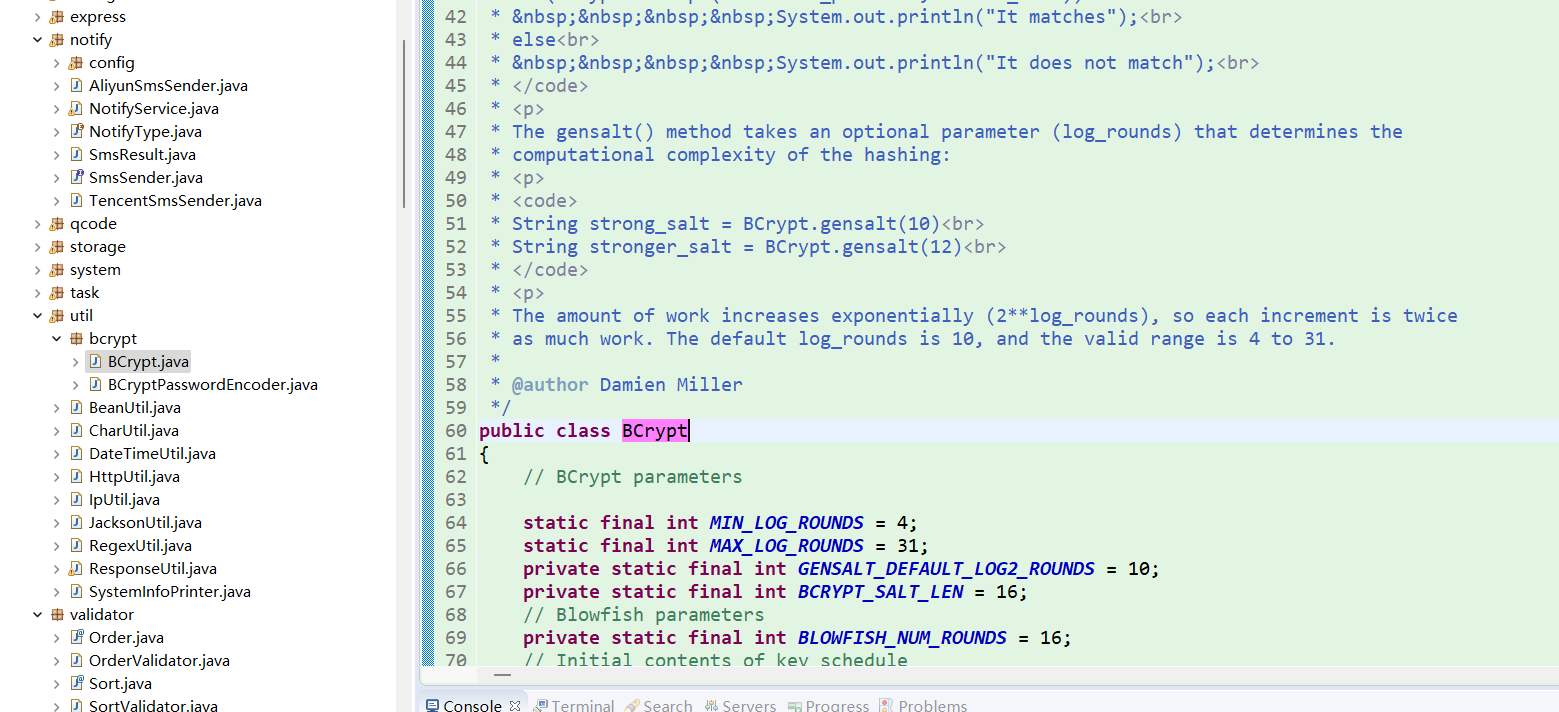Image resolution: width=1559 pixels, height=712 pixels.
Task: Click the package icon next to util
Action: click(x=58, y=315)
